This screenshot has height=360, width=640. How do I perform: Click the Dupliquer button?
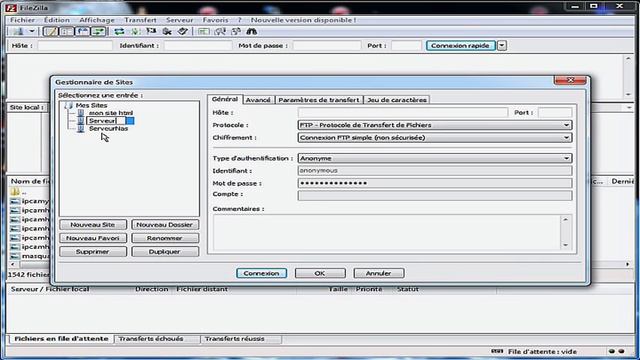165,251
